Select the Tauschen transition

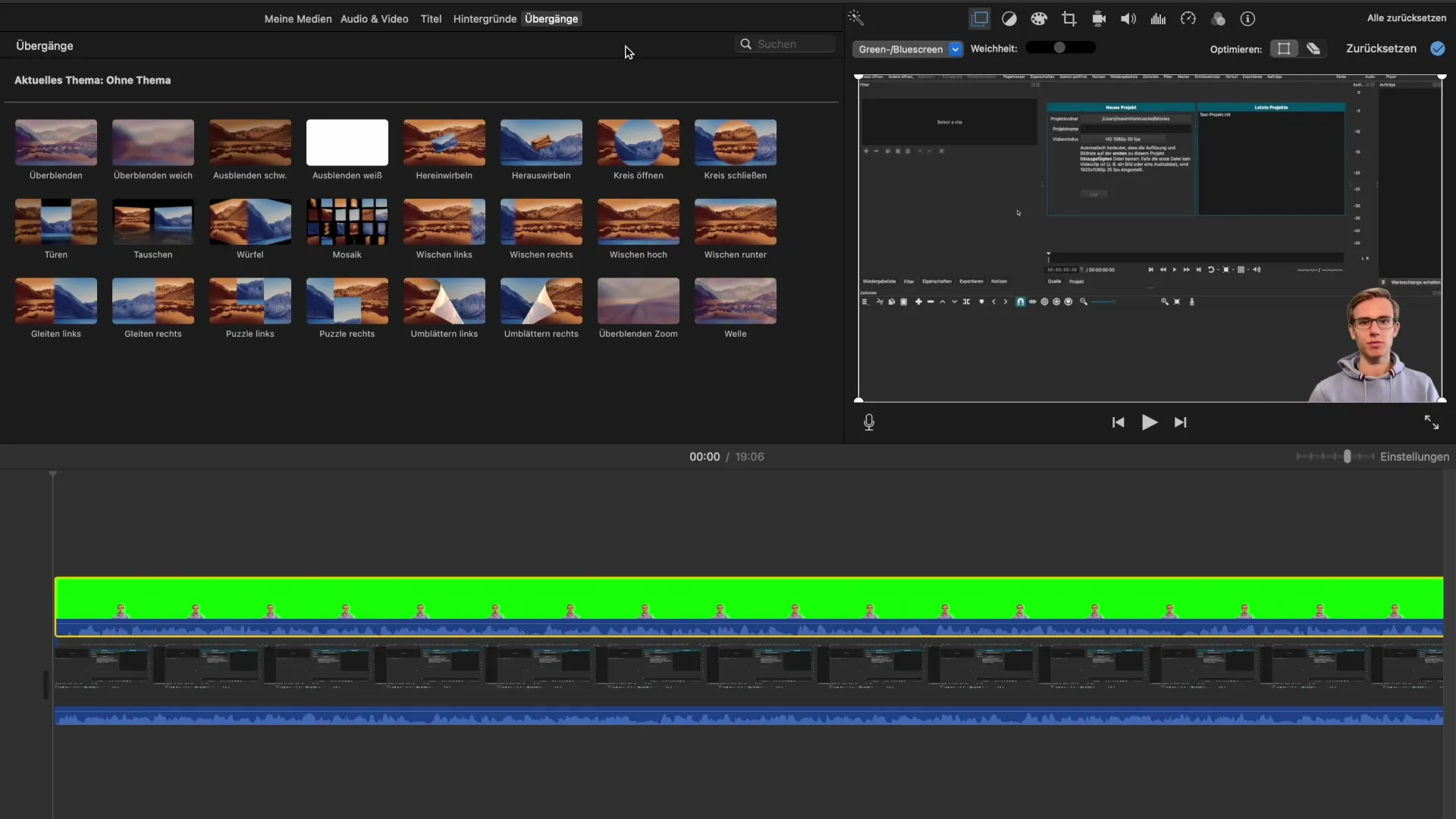[153, 221]
